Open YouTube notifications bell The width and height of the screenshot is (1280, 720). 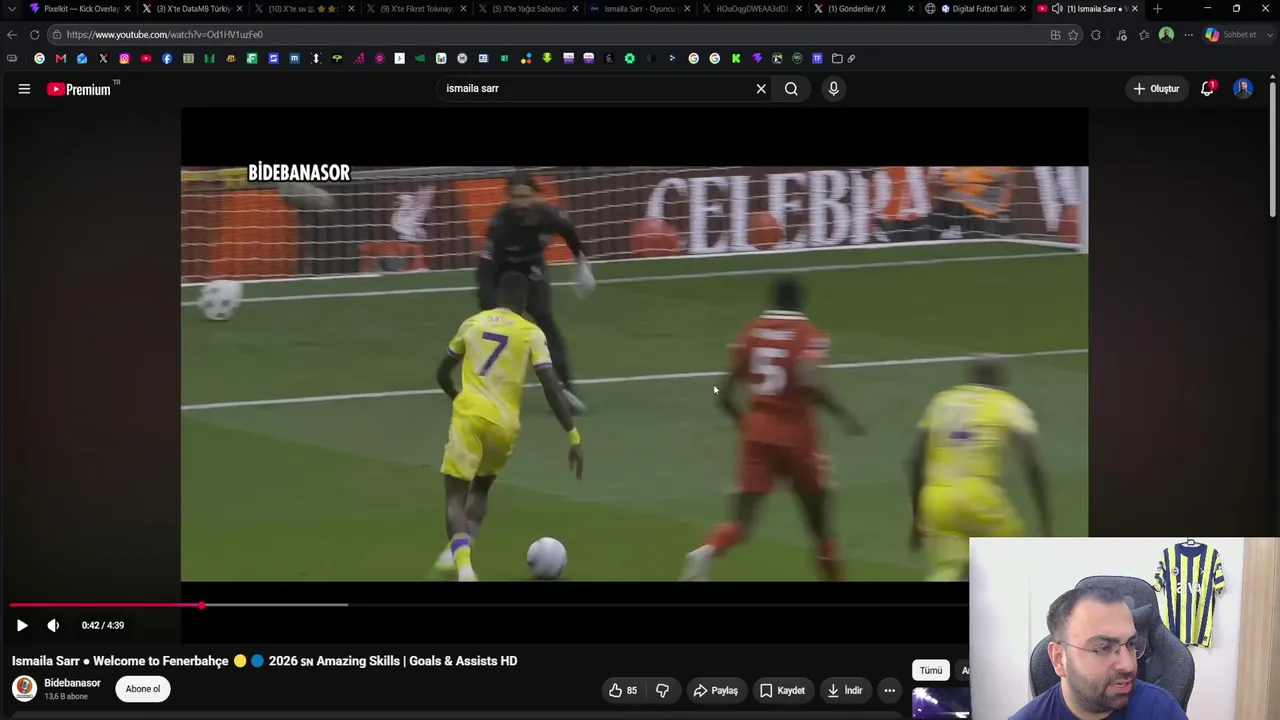(x=1207, y=89)
